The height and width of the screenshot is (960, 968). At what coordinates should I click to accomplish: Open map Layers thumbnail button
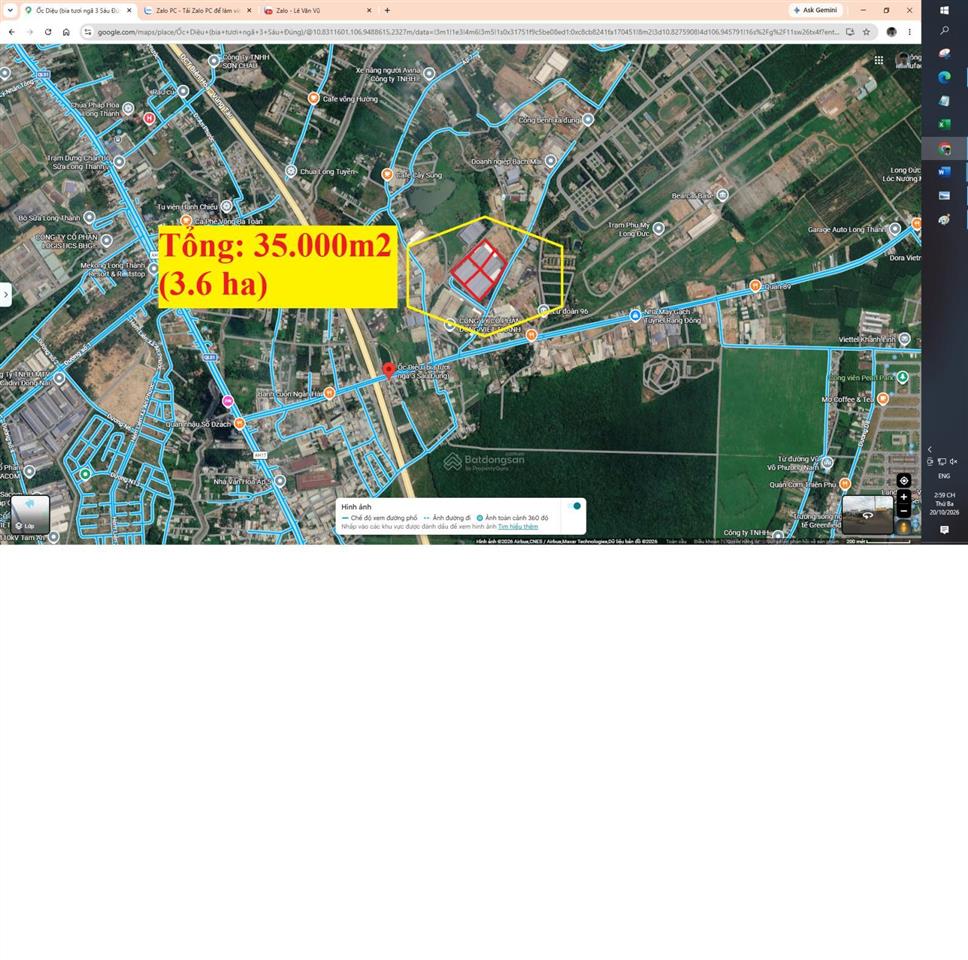point(30,514)
